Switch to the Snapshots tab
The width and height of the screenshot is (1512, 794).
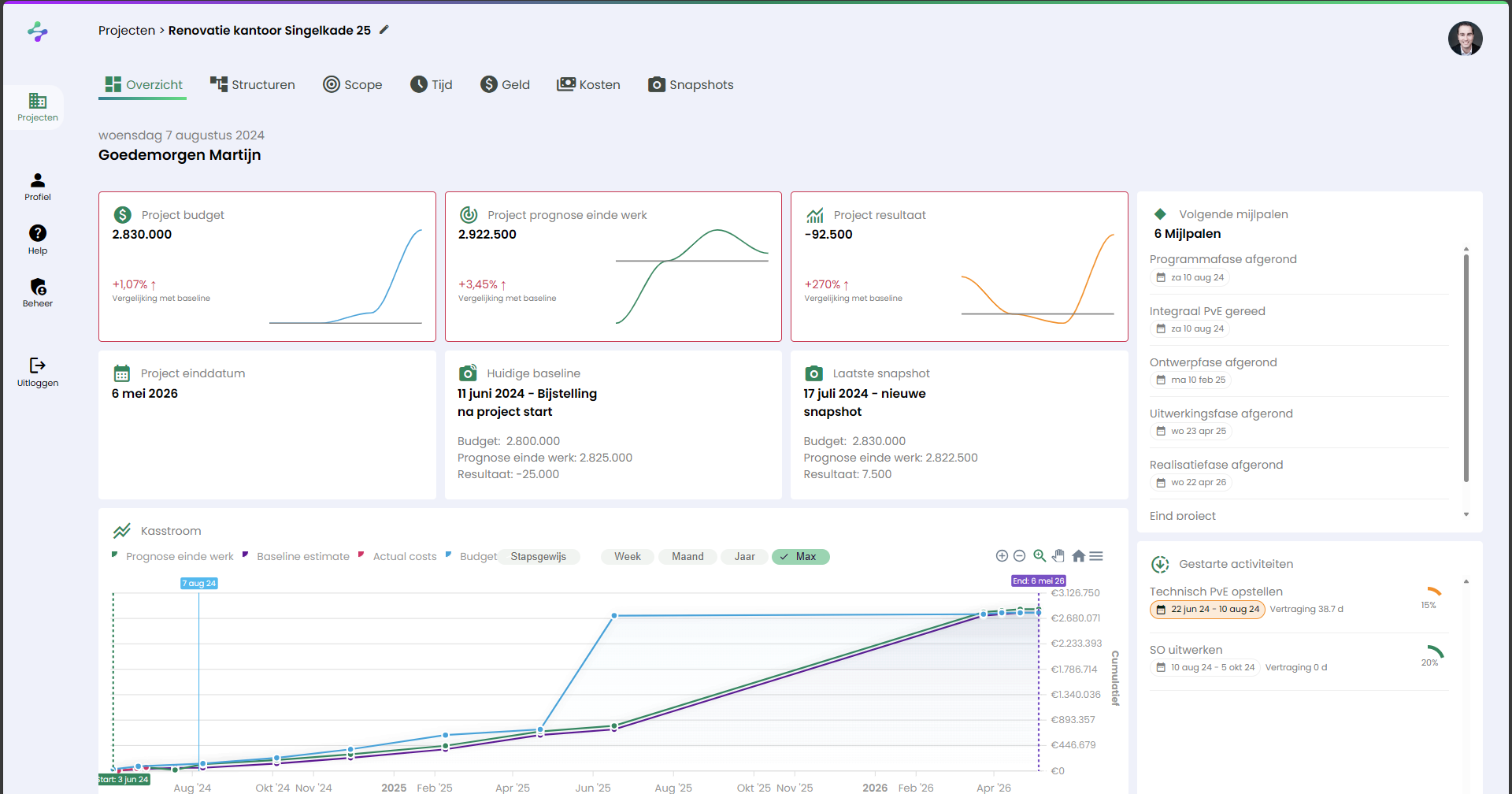point(691,84)
